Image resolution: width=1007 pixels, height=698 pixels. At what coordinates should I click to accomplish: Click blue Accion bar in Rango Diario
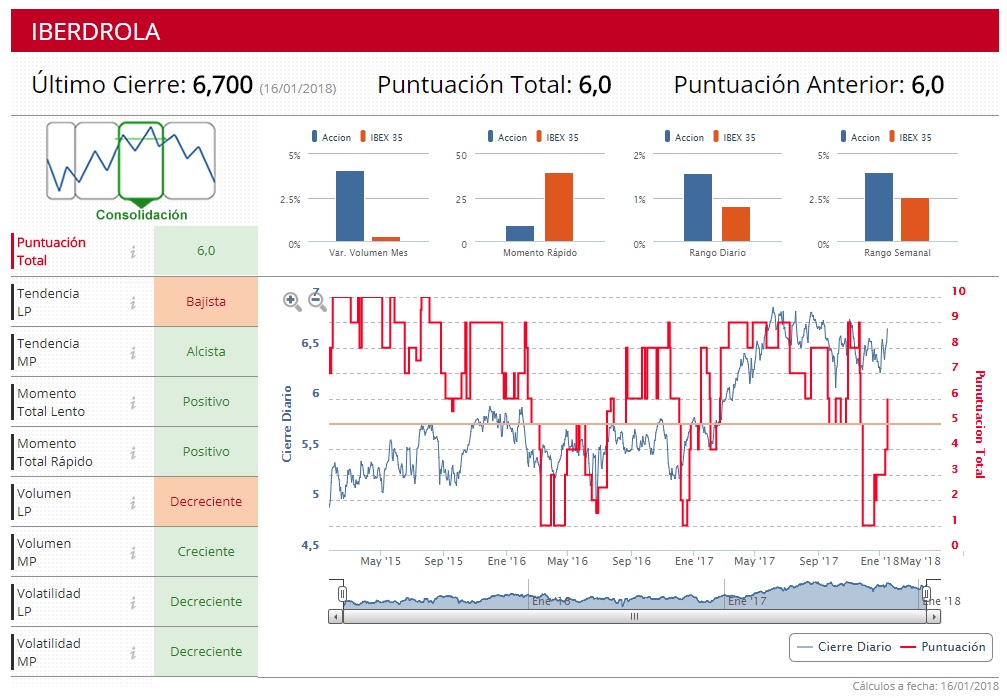697,207
